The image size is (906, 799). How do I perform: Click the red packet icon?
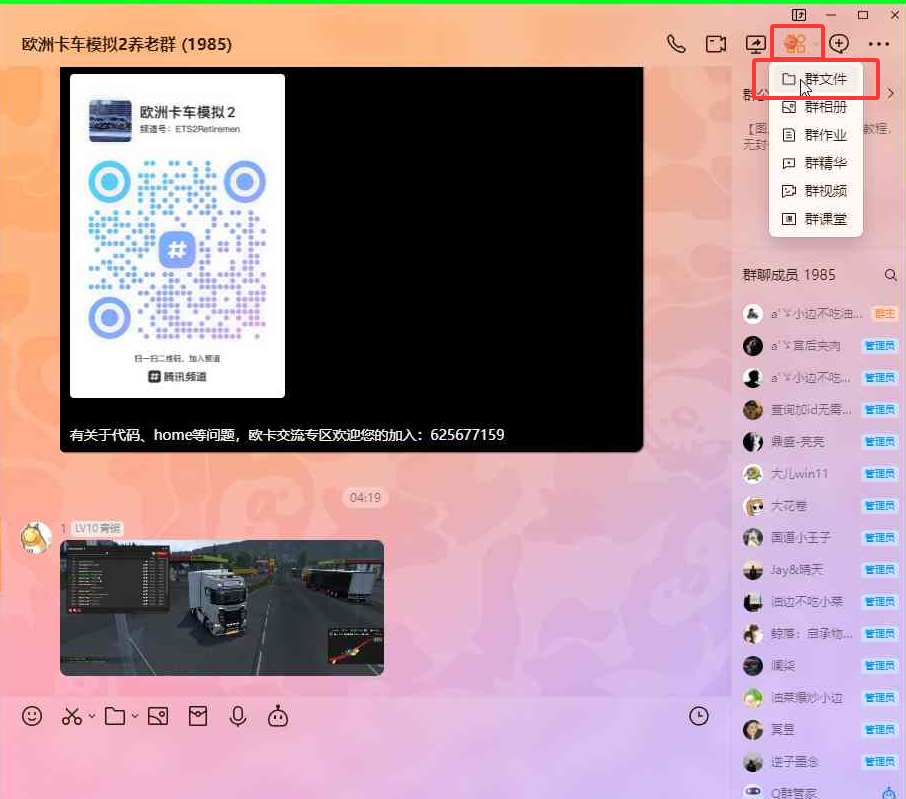click(x=198, y=716)
